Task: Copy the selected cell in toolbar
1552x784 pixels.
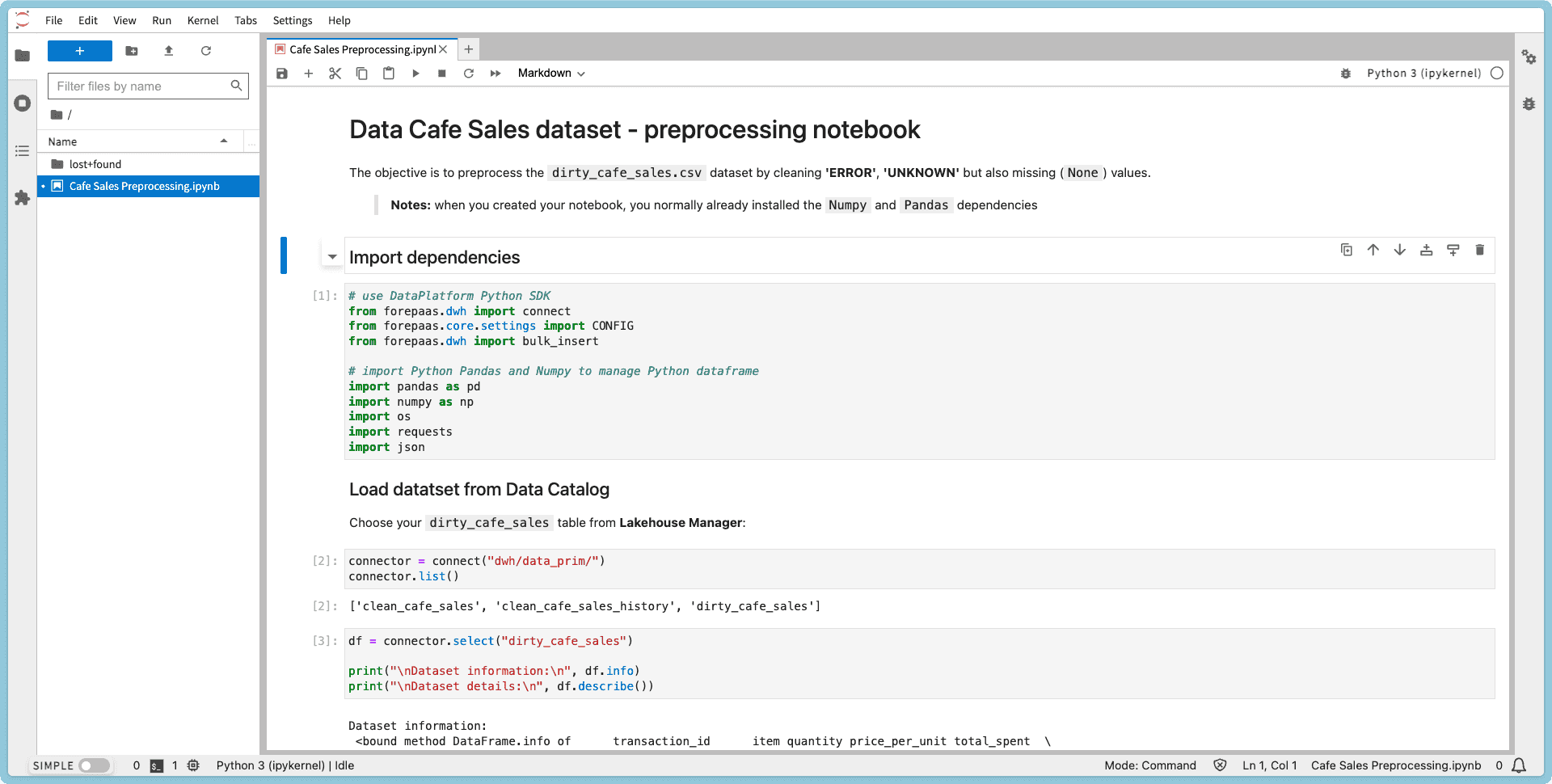Action: click(x=362, y=74)
